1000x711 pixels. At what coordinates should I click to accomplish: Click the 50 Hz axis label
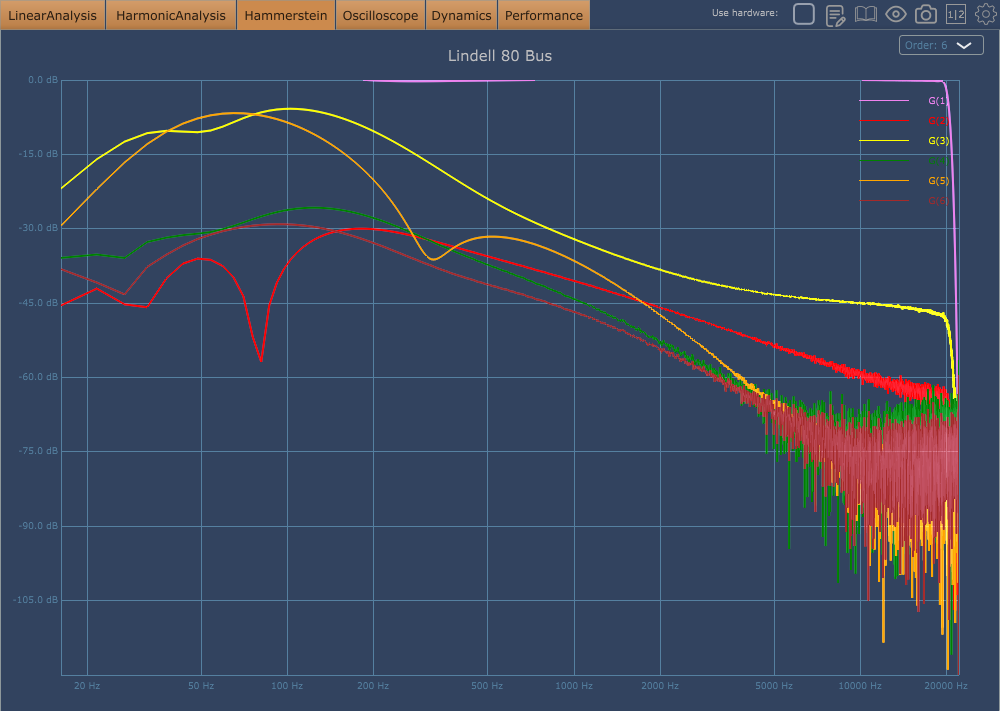201,686
